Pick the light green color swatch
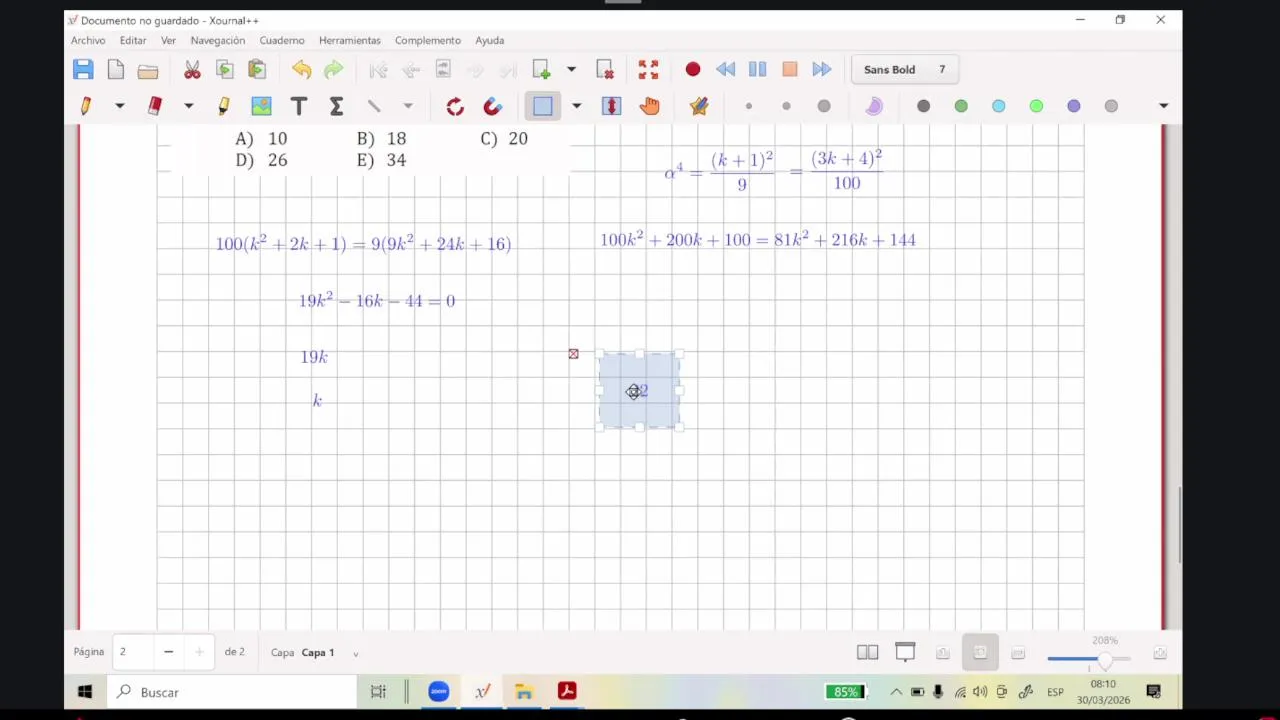Image resolution: width=1280 pixels, height=720 pixels. click(1036, 106)
